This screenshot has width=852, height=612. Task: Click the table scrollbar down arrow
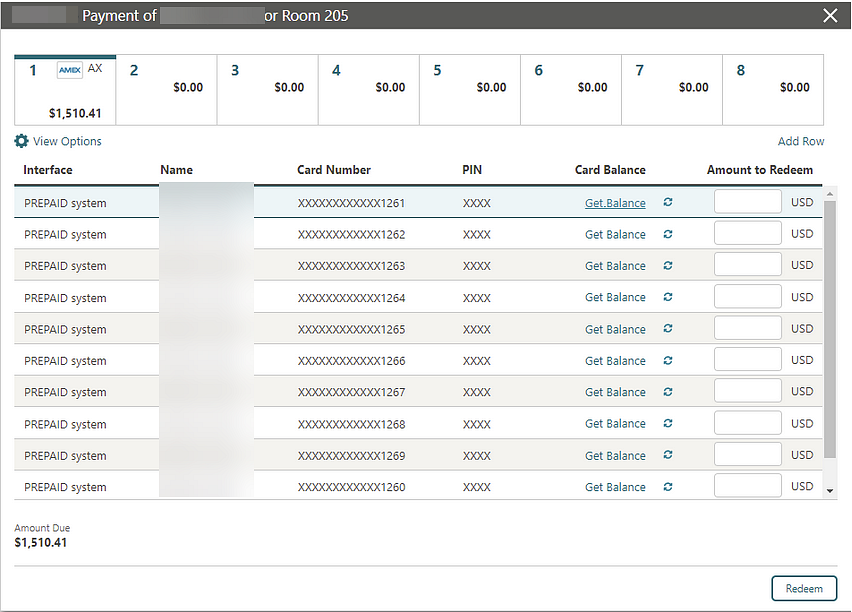[x=830, y=491]
